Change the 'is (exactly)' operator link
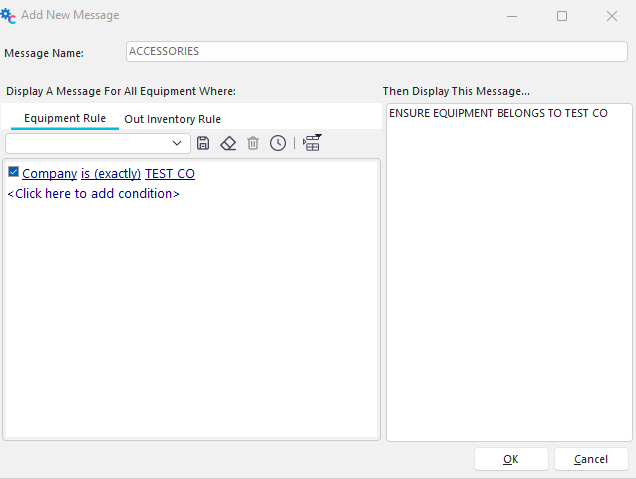636x479 pixels. [x=111, y=174]
